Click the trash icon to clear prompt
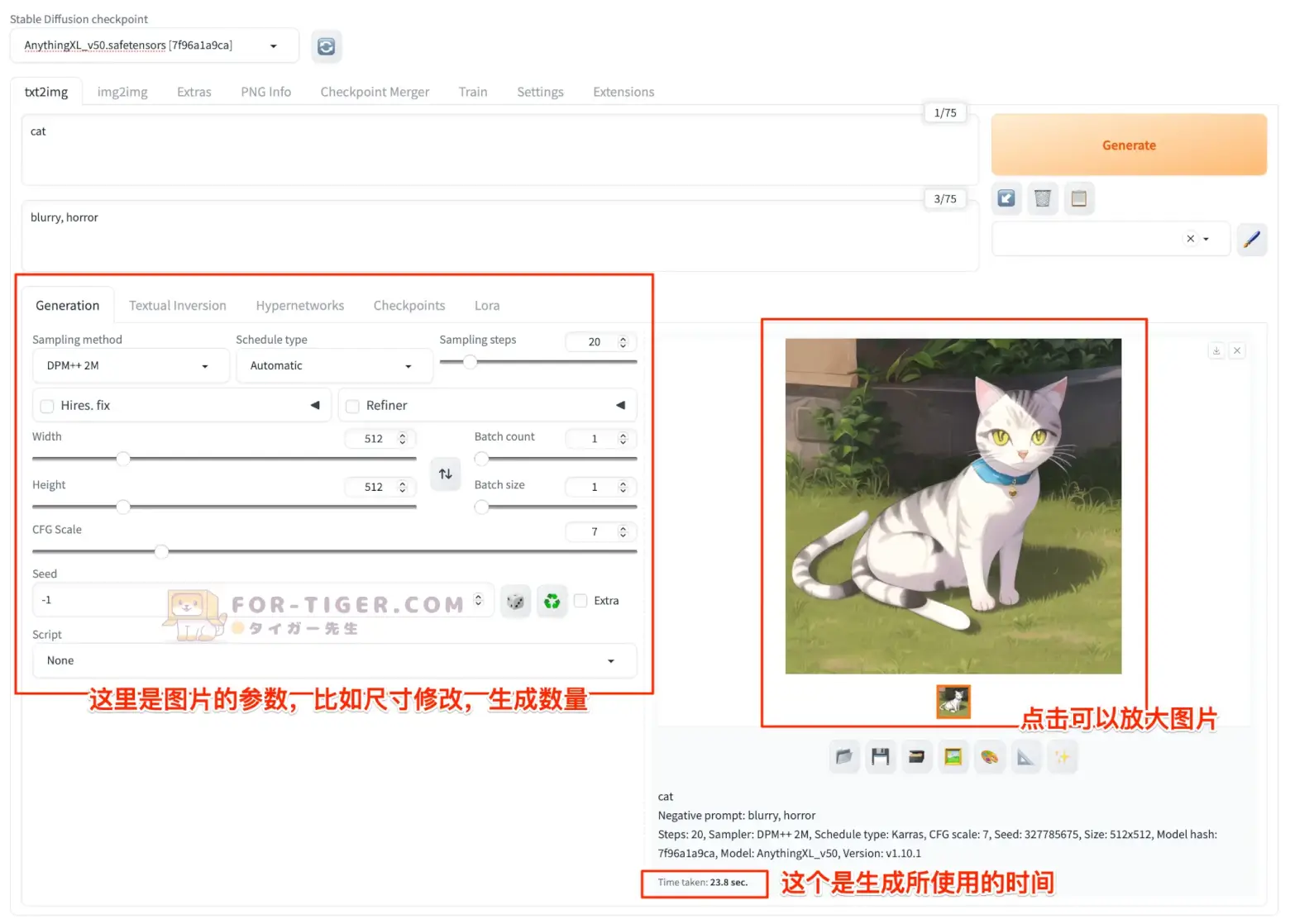 [1043, 198]
